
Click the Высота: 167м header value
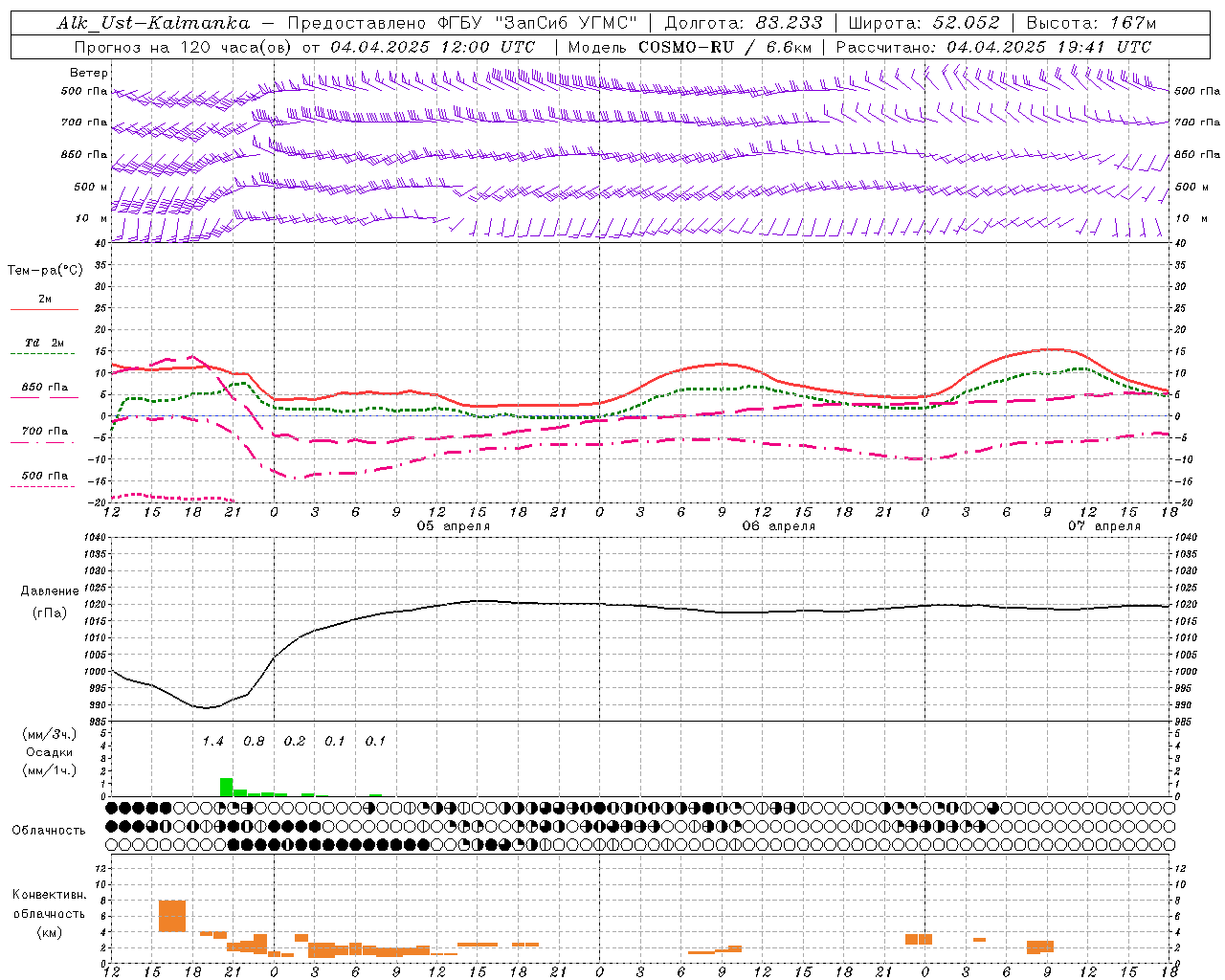[1091, 23]
